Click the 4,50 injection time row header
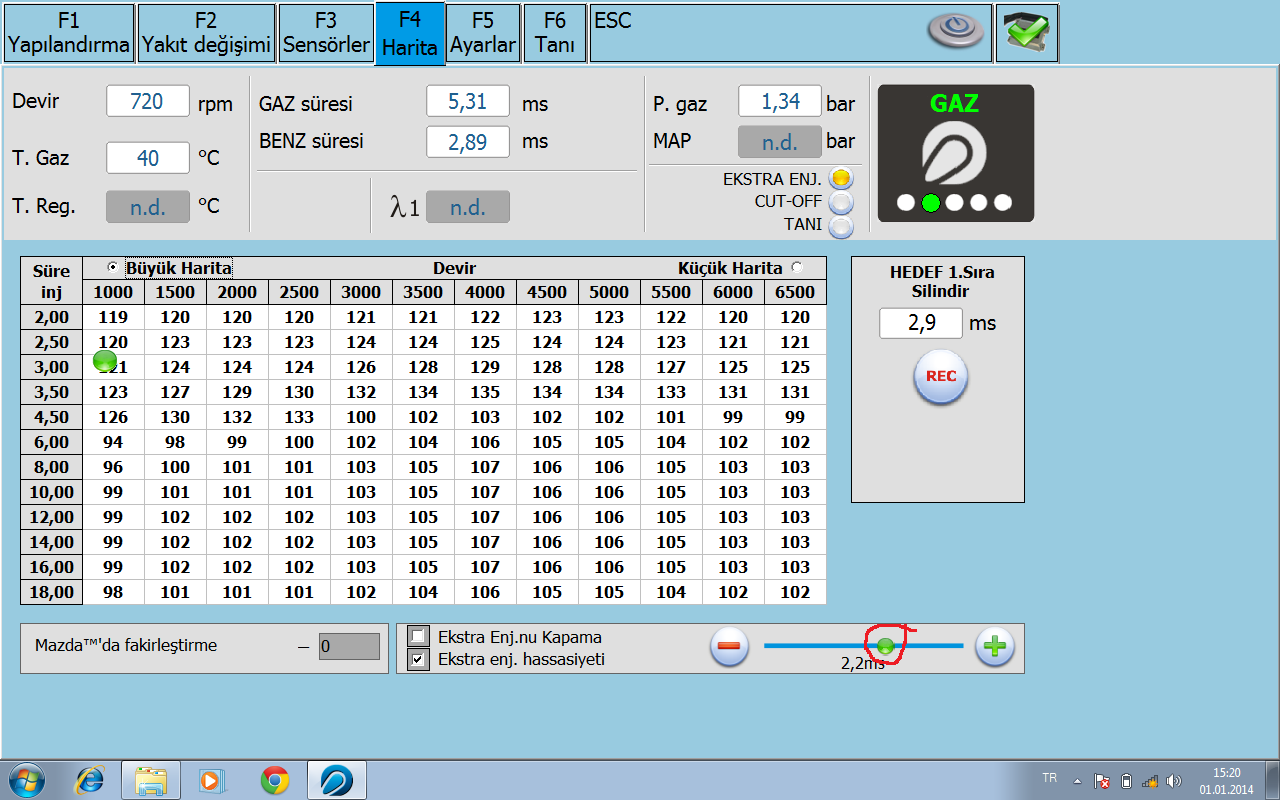The image size is (1280, 800). 52,417
